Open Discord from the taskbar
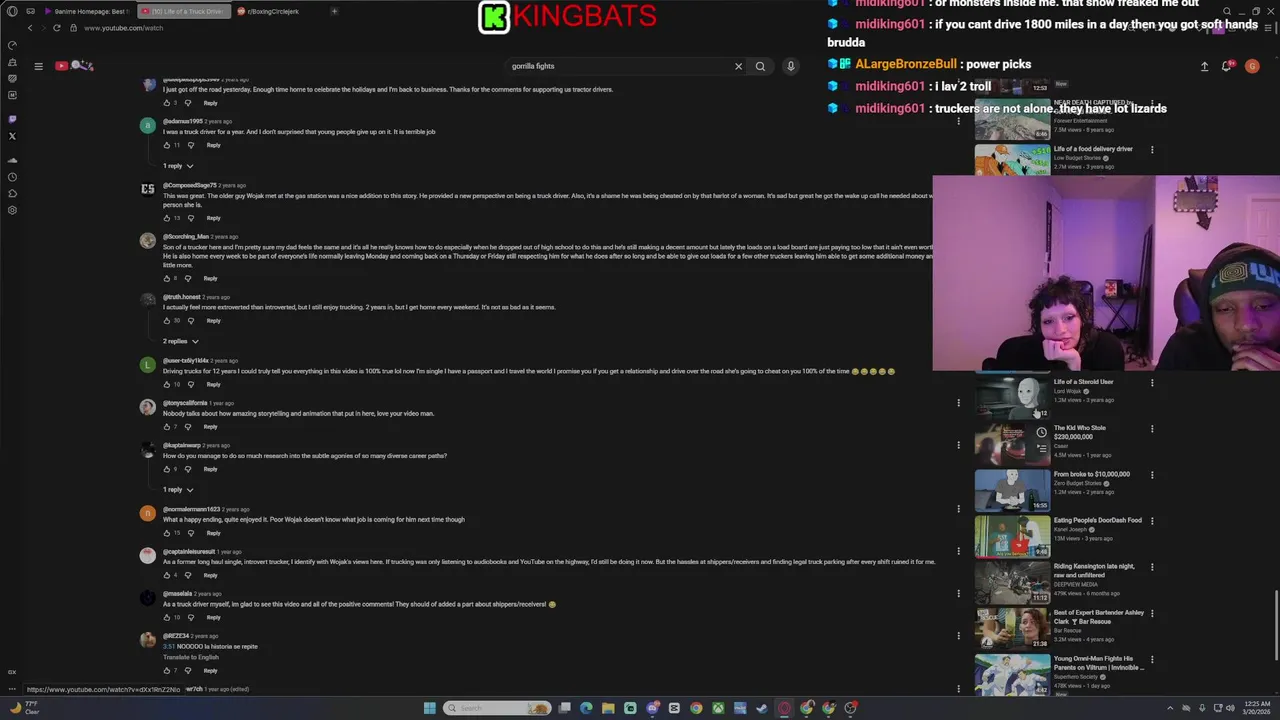This screenshot has width=1280, height=720. pos(652,708)
